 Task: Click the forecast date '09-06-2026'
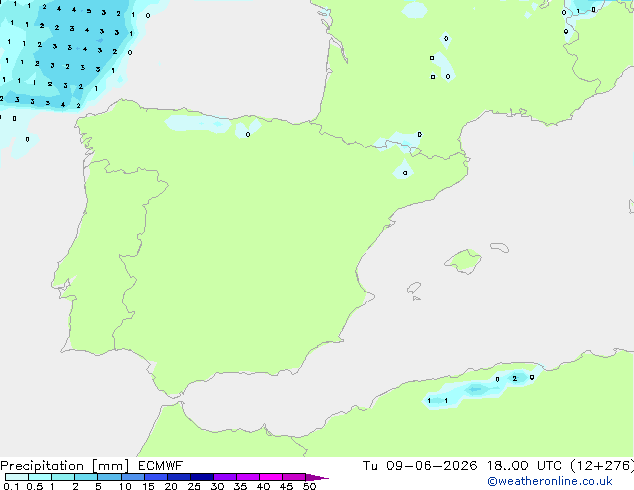click(x=431, y=466)
